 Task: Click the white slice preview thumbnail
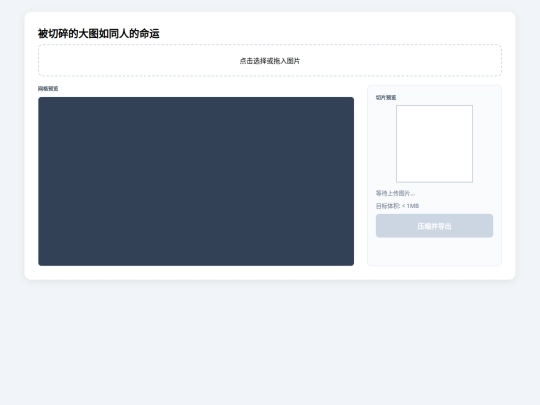point(434,144)
